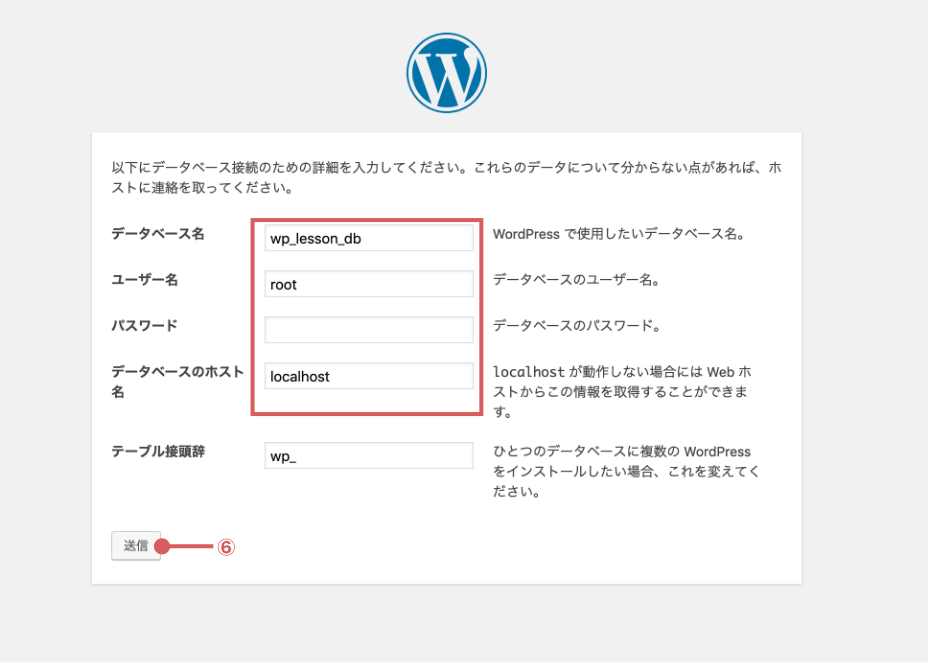Click the circled number 6 annotation
The width and height of the screenshot is (928, 663).
226,547
